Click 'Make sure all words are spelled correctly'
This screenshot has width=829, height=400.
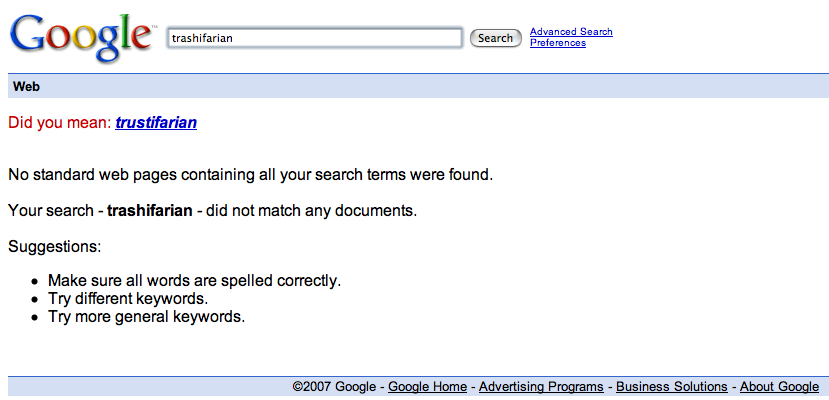[x=195, y=281]
